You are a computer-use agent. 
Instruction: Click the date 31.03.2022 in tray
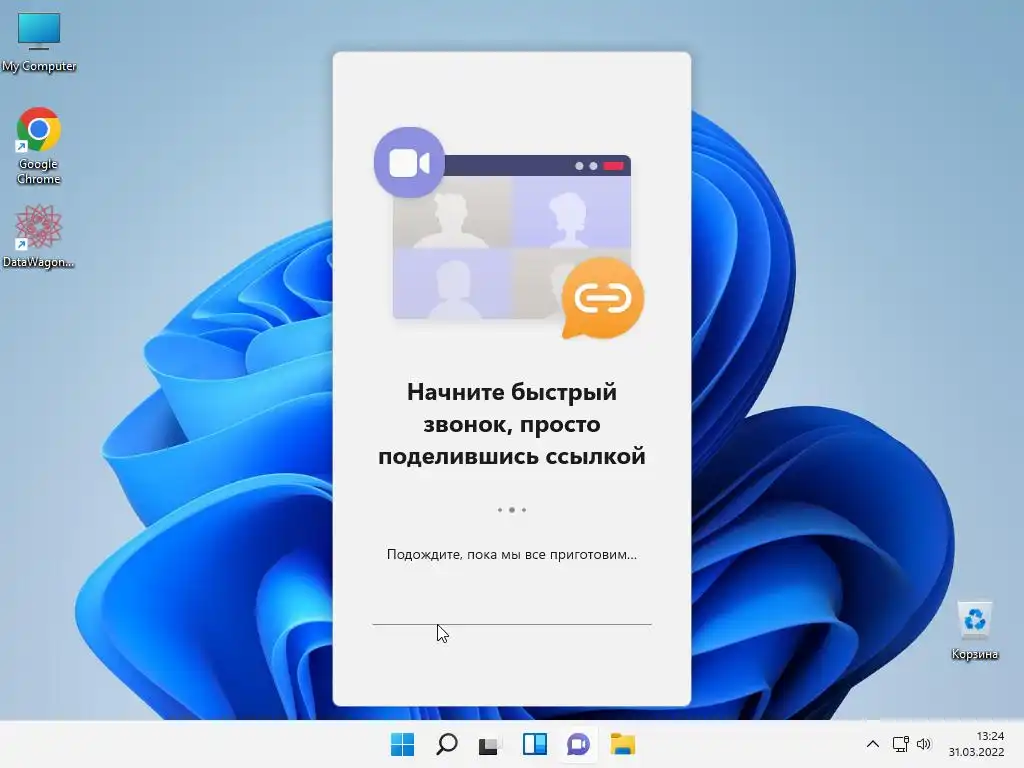976,752
